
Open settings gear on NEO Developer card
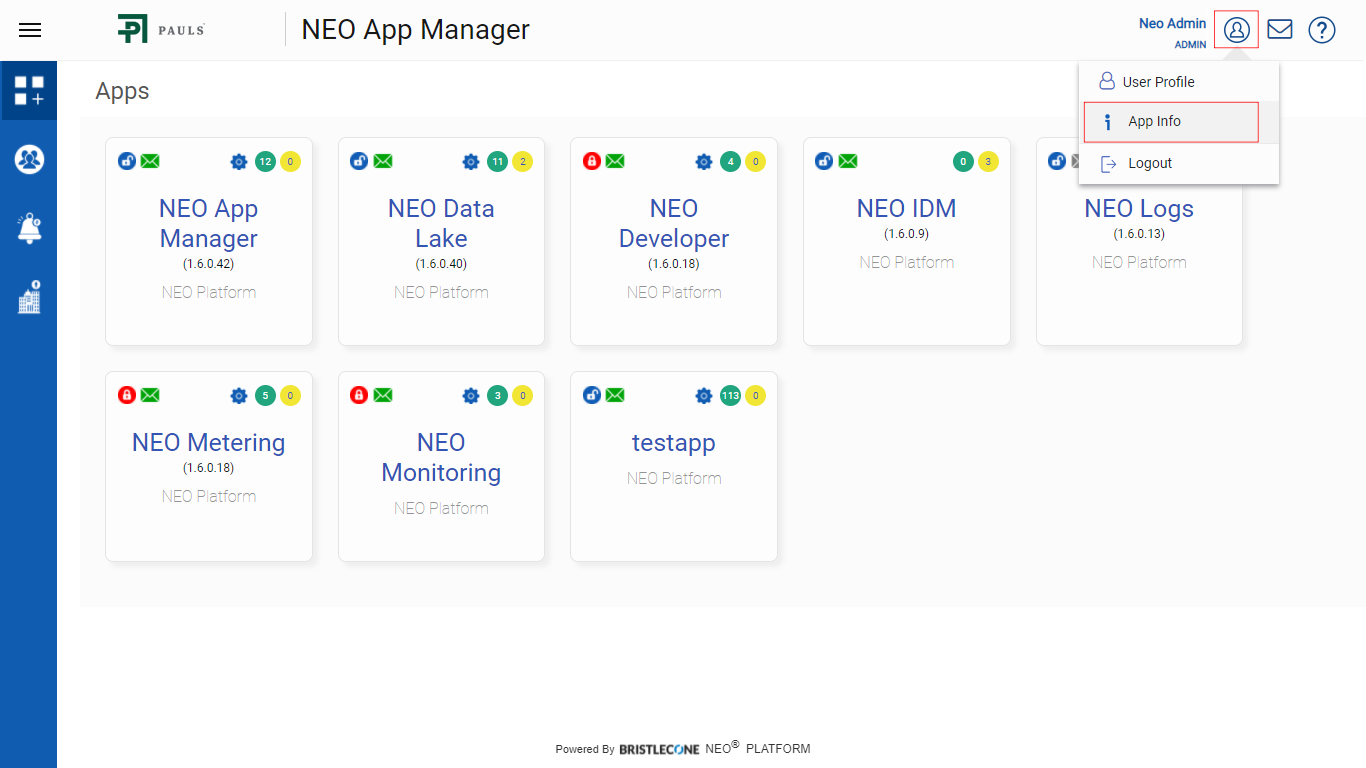pos(704,162)
